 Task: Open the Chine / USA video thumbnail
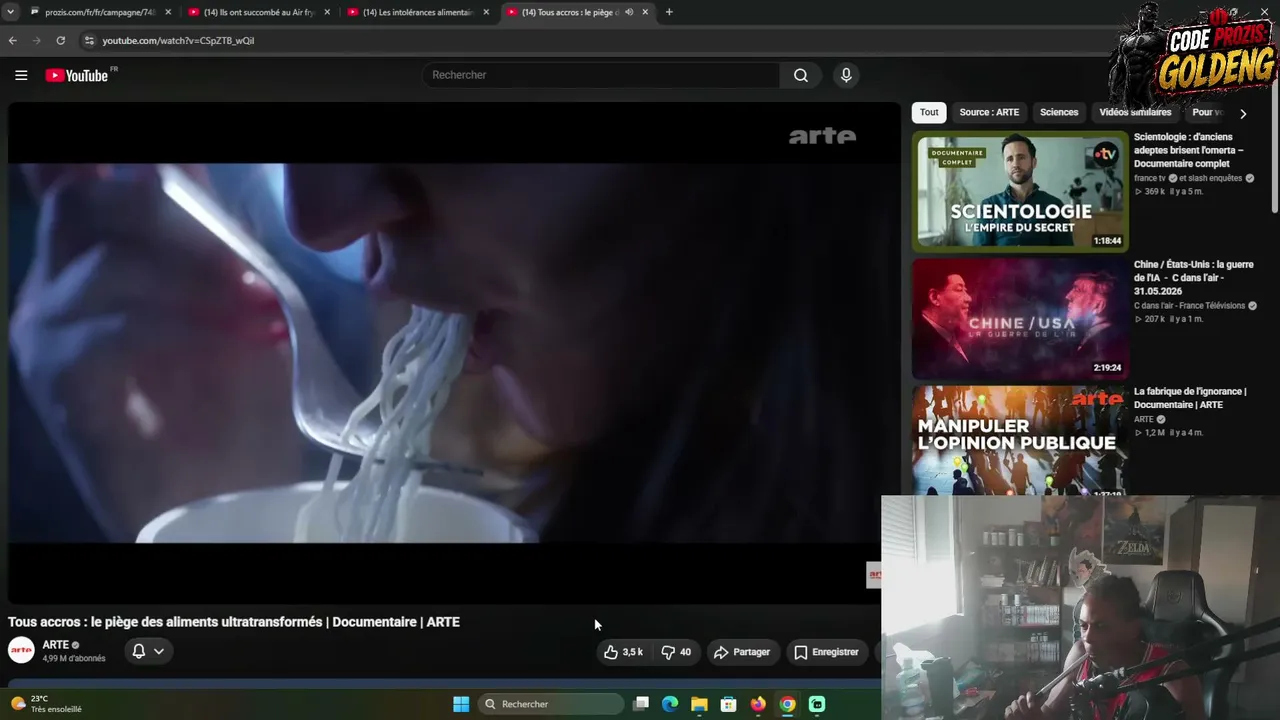point(1020,319)
